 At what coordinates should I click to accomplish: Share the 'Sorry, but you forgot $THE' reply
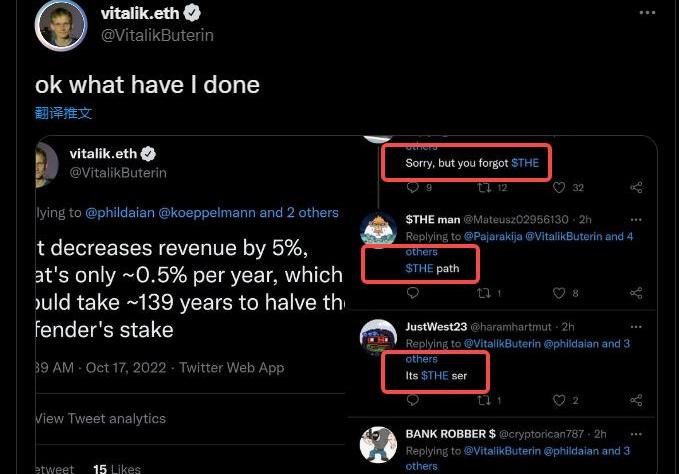pyautogui.click(x=635, y=187)
